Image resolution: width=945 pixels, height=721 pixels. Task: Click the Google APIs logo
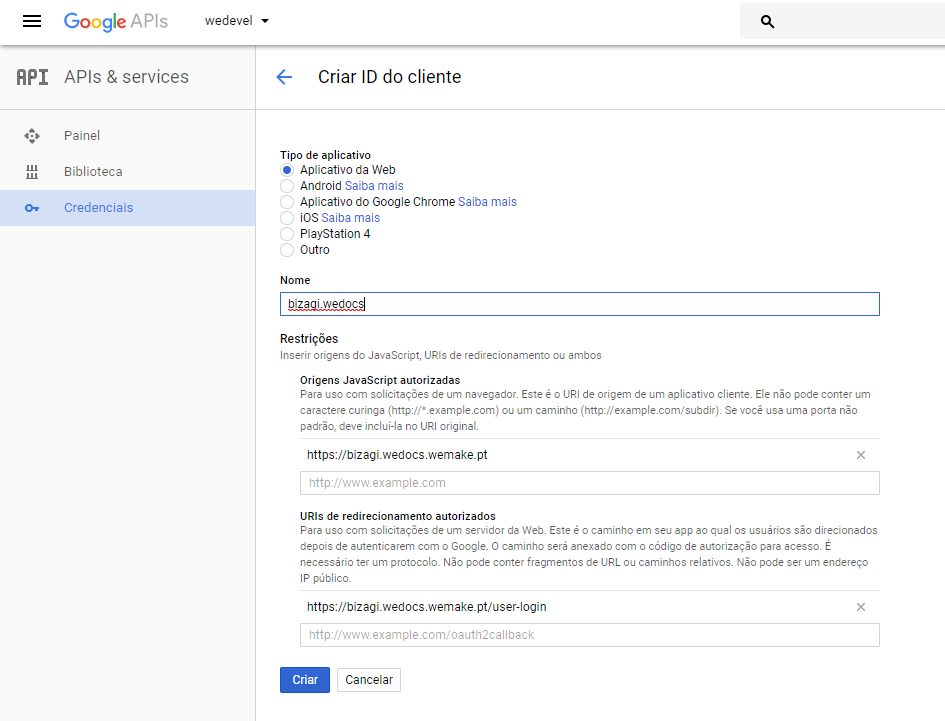click(x=116, y=21)
